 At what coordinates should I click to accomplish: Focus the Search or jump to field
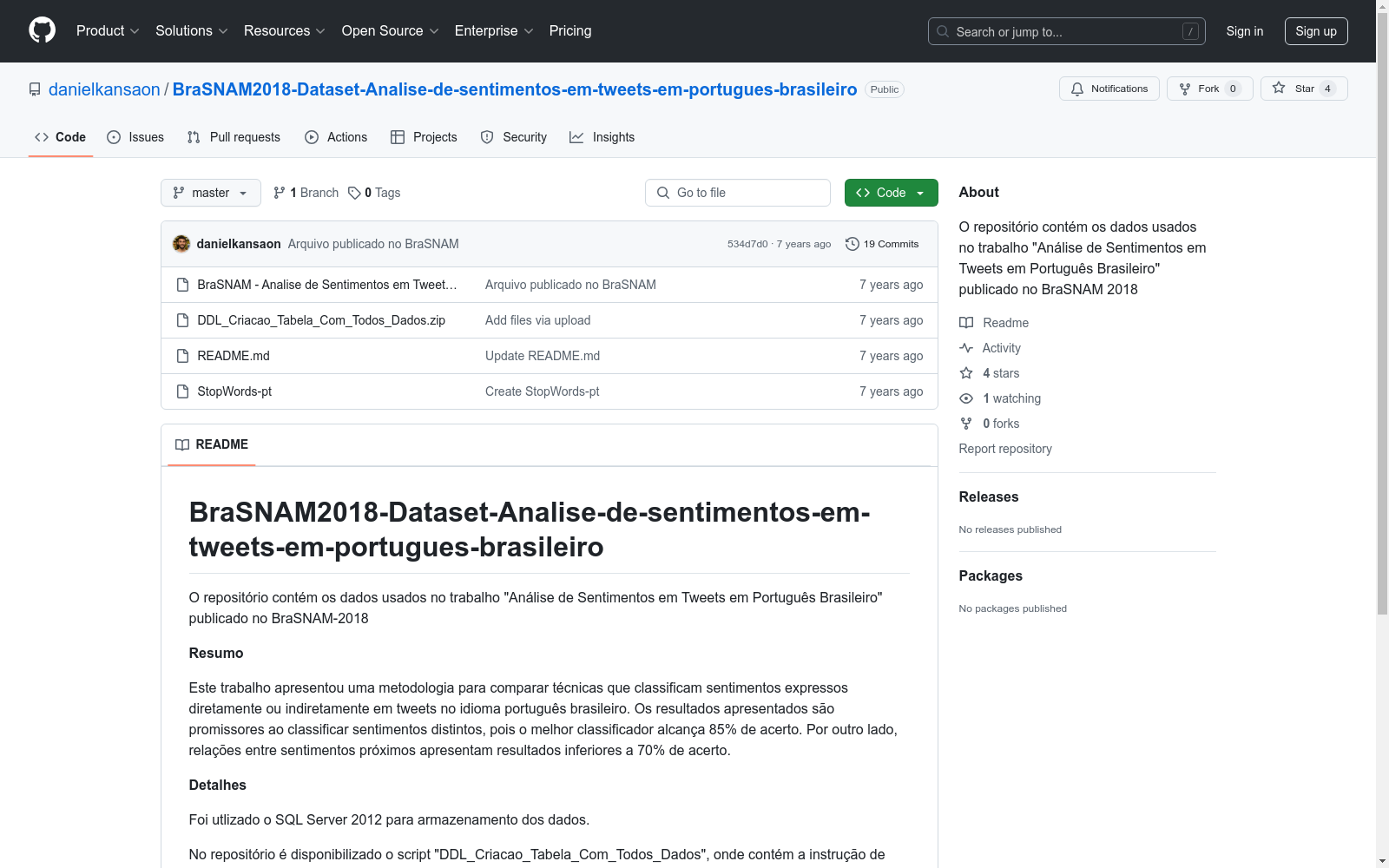(x=1067, y=31)
